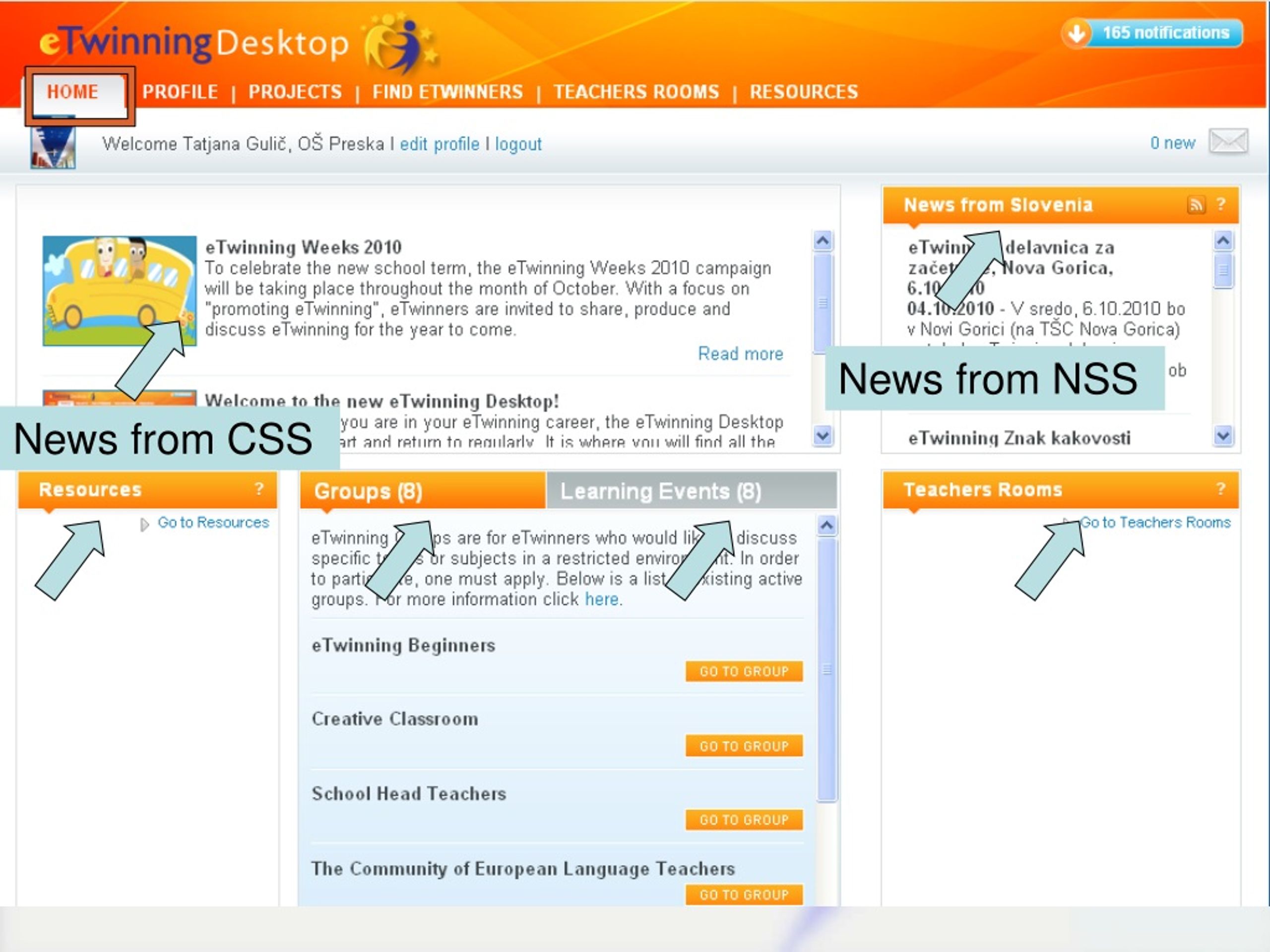Screen dimensions: 1270x952
Task: Click the Go to Resources link
Action: (214, 522)
